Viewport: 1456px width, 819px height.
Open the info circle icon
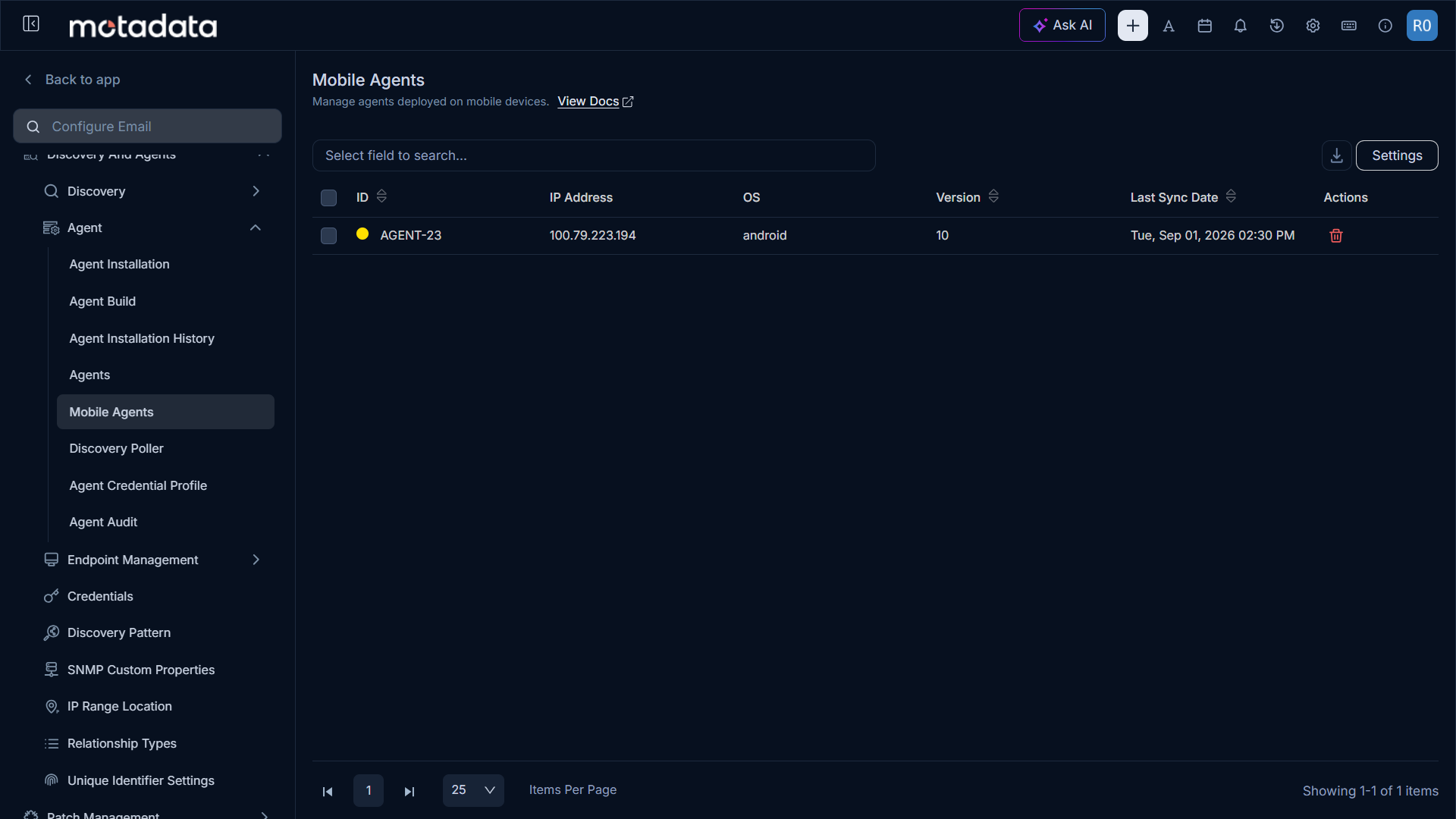(x=1385, y=26)
